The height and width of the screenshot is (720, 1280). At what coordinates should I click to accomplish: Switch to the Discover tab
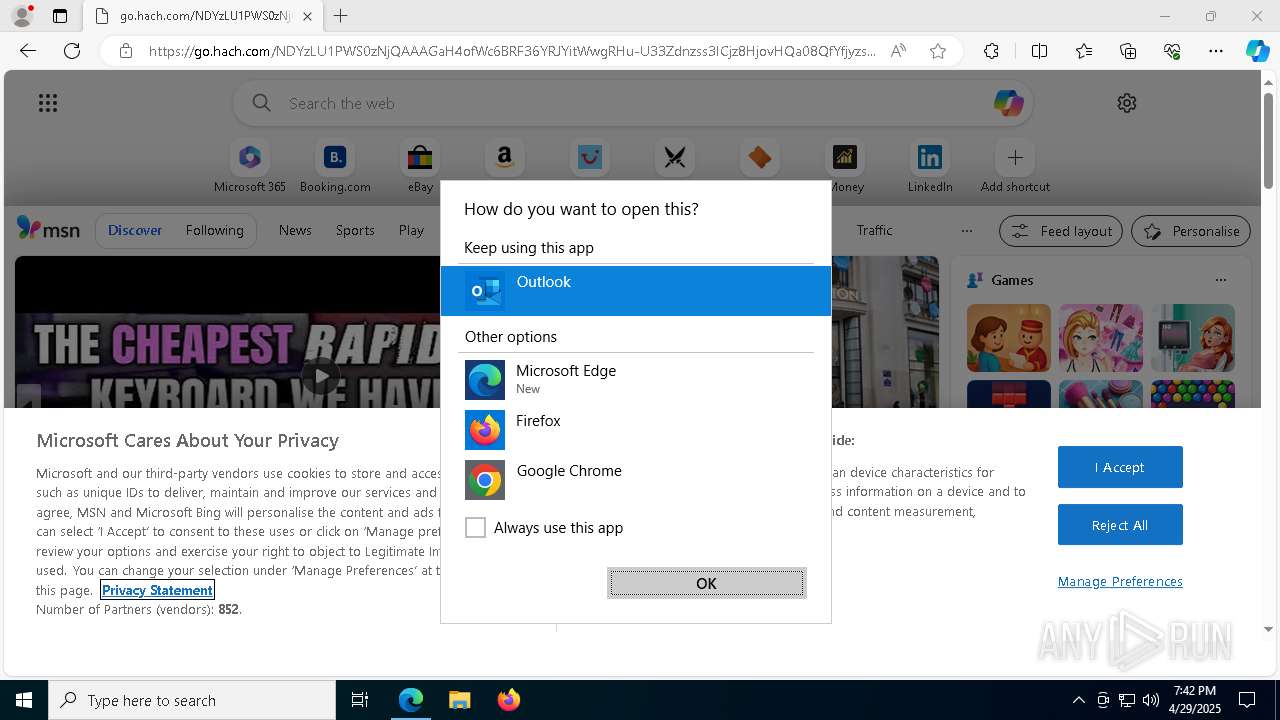(x=135, y=230)
